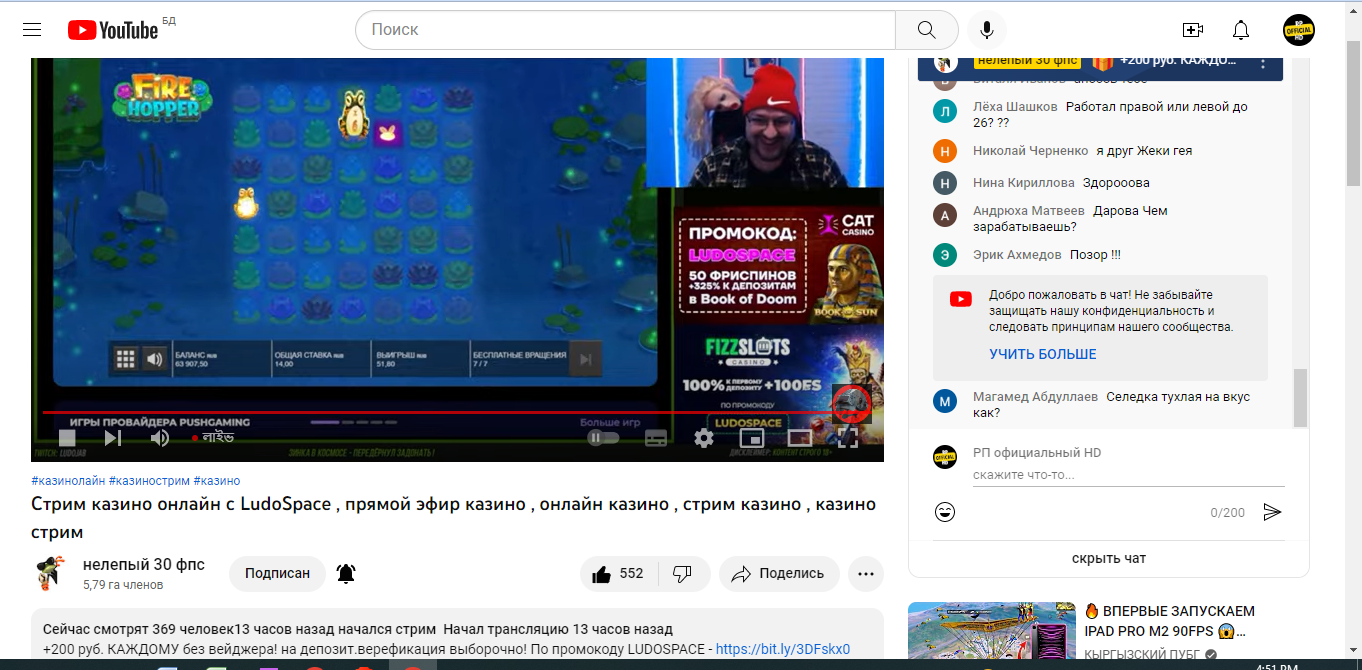This screenshot has height=670, width=1362.
Task: Click Эрик Ахмедов chat avatar
Action: click(x=945, y=255)
